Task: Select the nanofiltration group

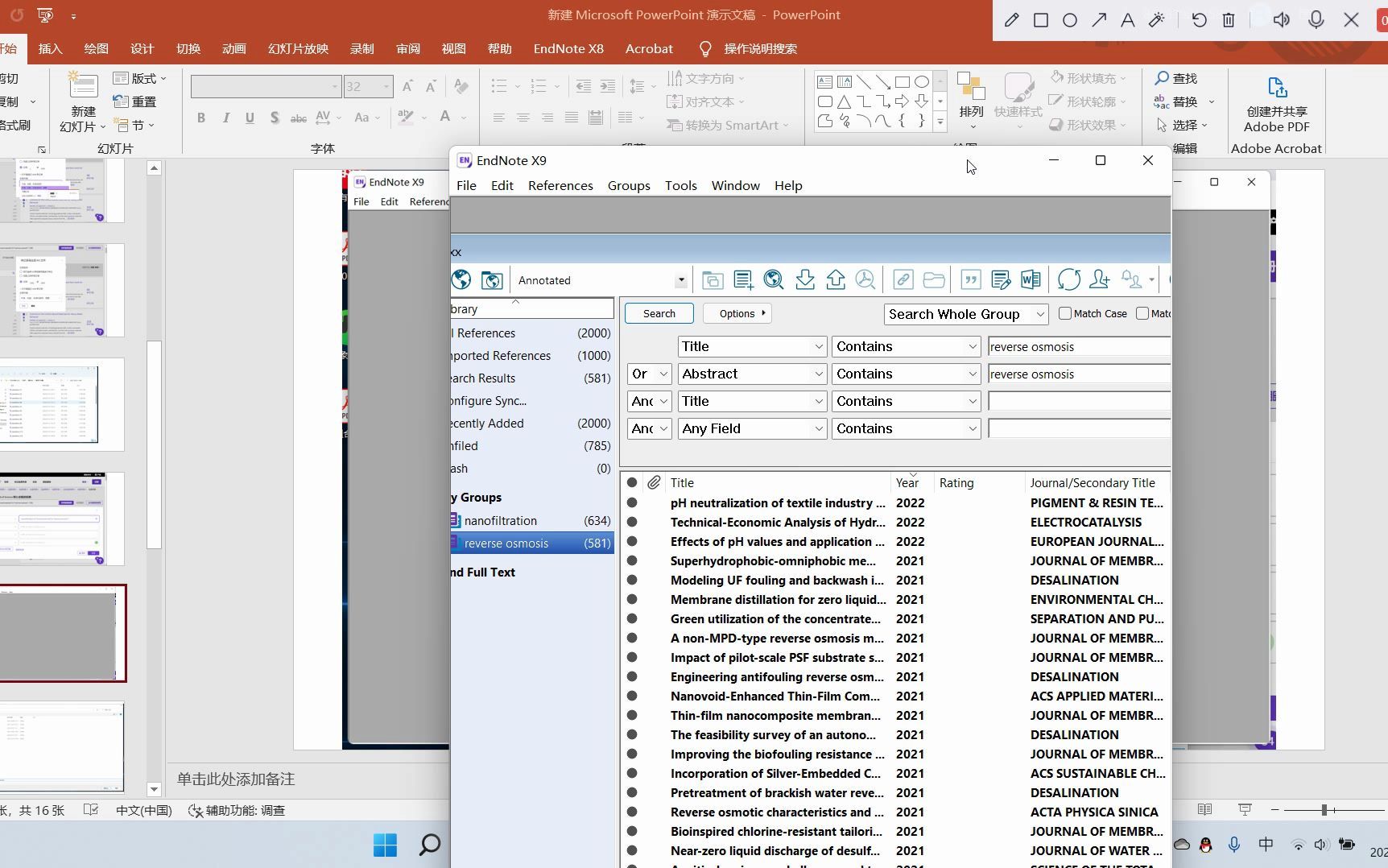Action: pyautogui.click(x=532, y=520)
